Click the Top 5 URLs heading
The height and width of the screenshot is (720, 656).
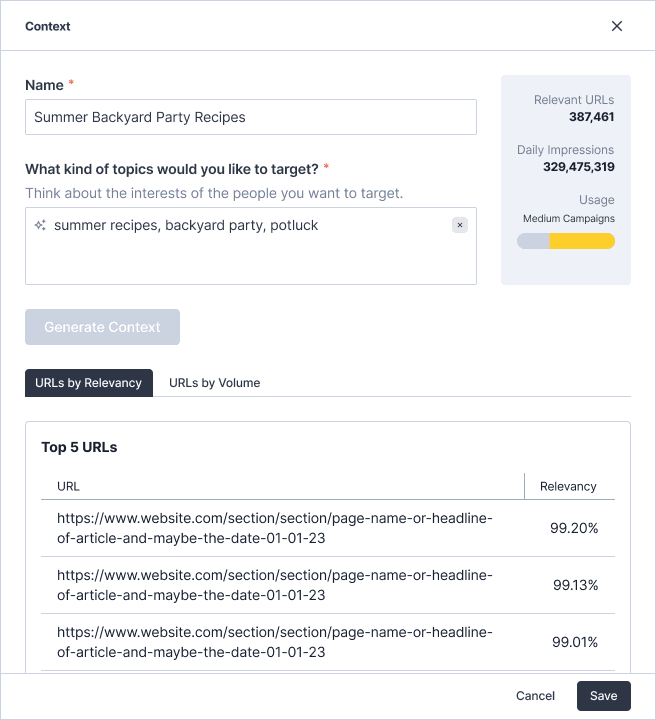79,447
